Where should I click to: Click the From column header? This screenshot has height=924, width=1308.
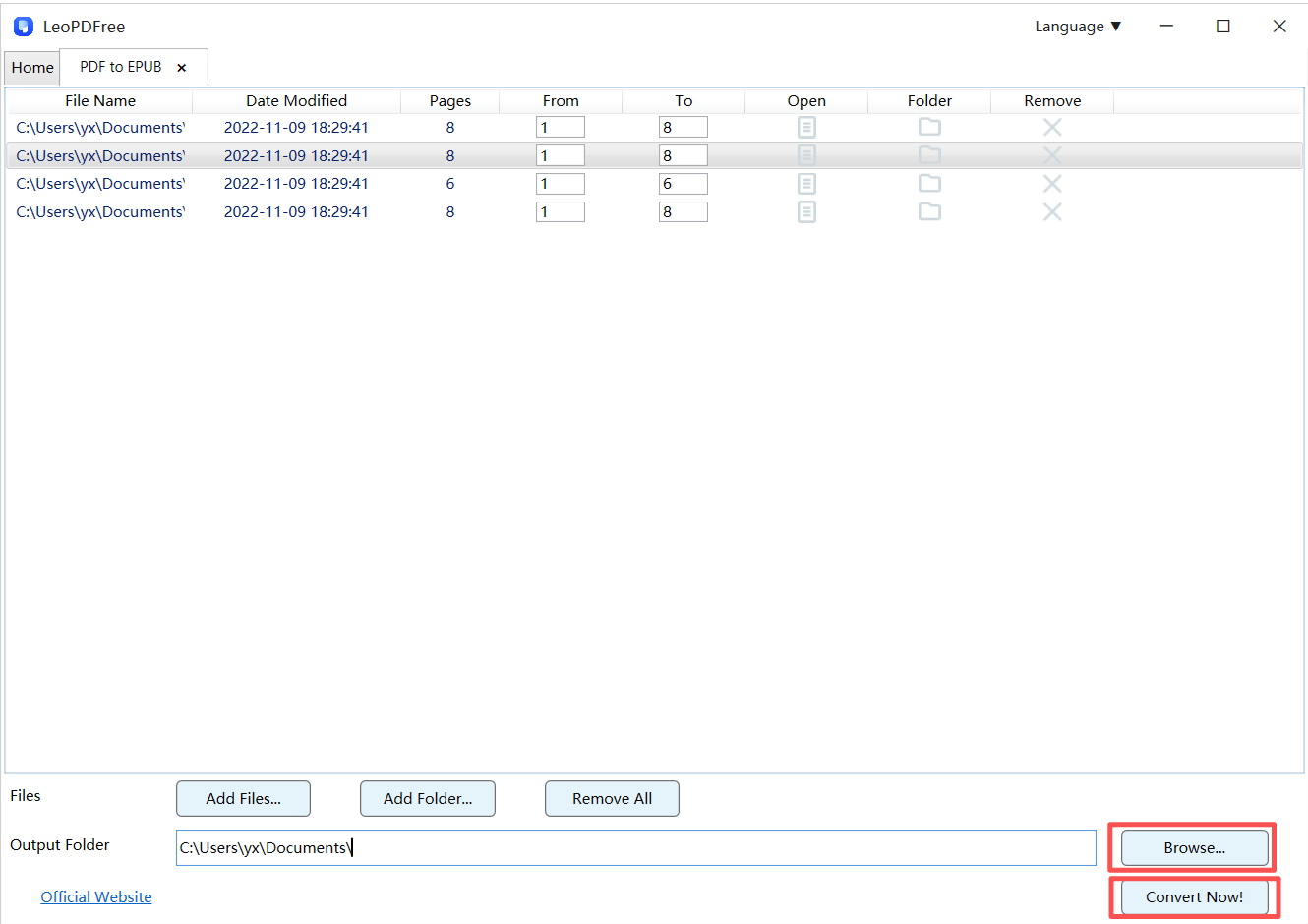pos(561,101)
